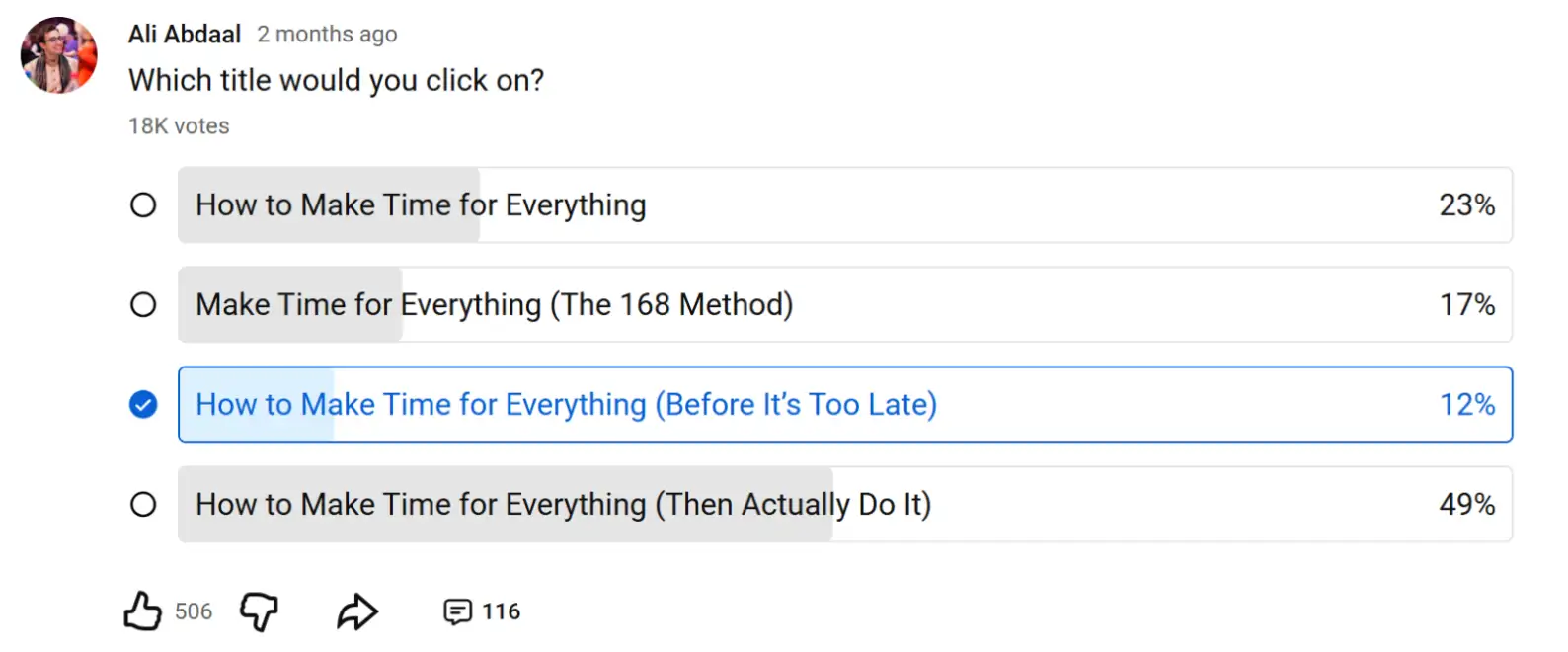Choose the 49% poll option bar
This screenshot has height=652, width=1568.
[x=1136, y=505]
